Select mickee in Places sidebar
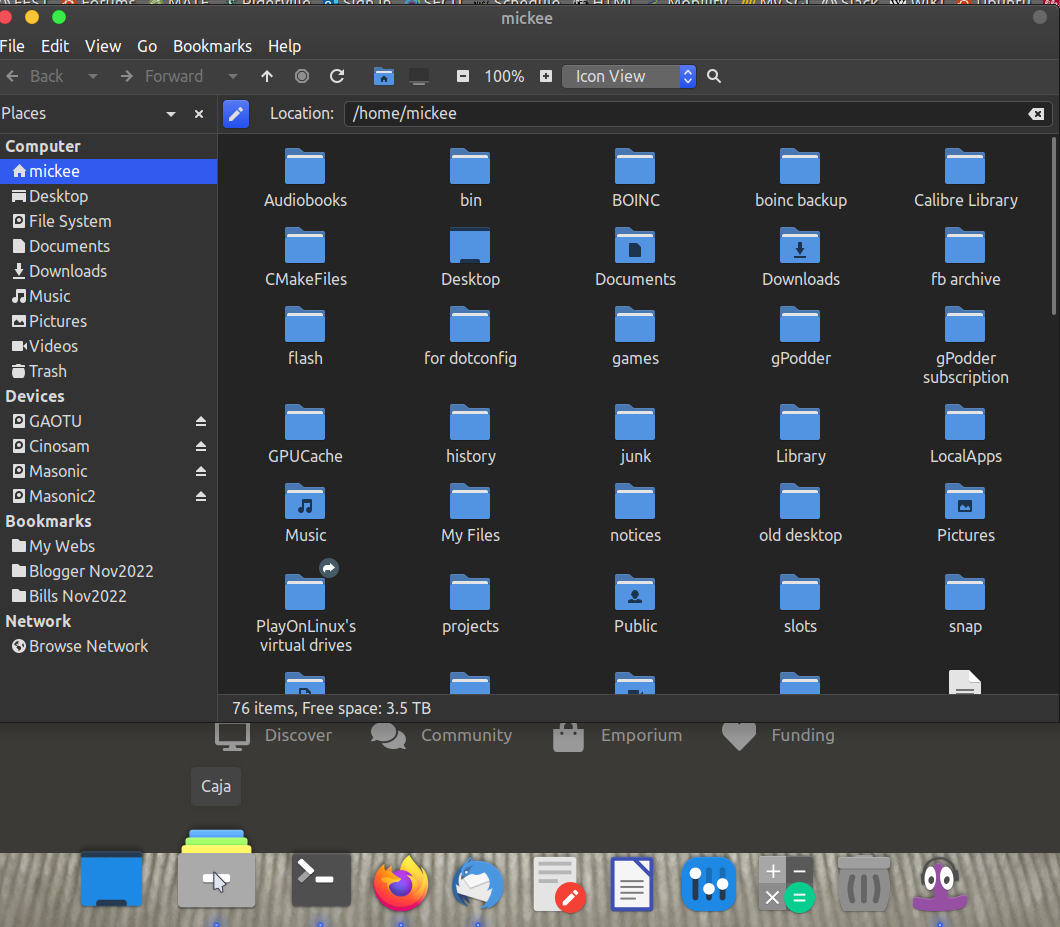Screen dimensions: 1060x927 [x=108, y=171]
